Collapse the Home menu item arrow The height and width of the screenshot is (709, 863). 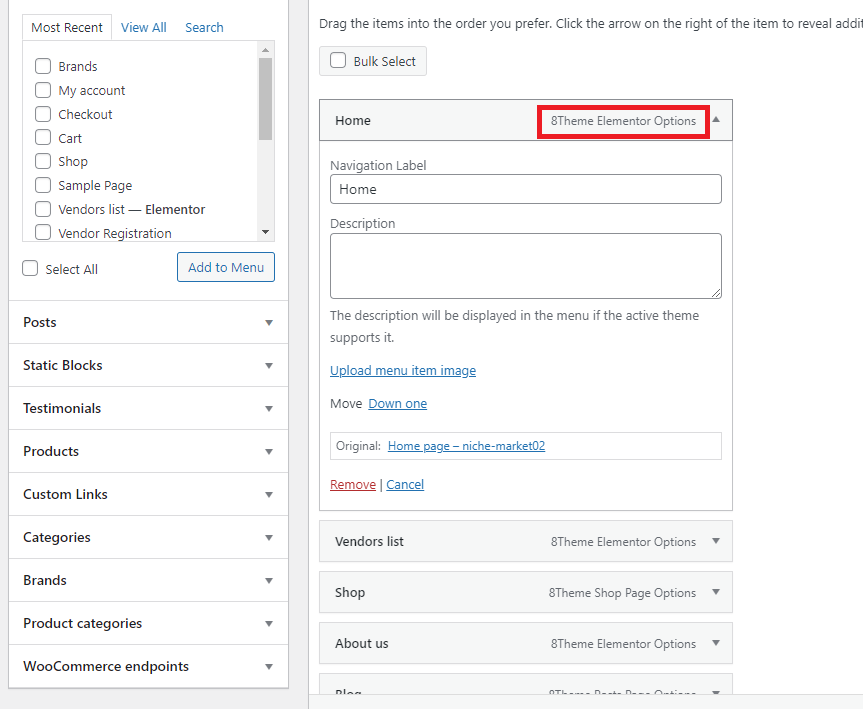click(x=716, y=119)
